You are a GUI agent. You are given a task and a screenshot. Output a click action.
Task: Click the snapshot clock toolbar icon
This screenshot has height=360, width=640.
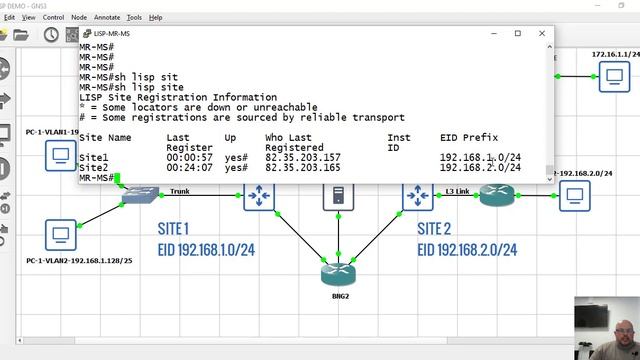coord(51,35)
